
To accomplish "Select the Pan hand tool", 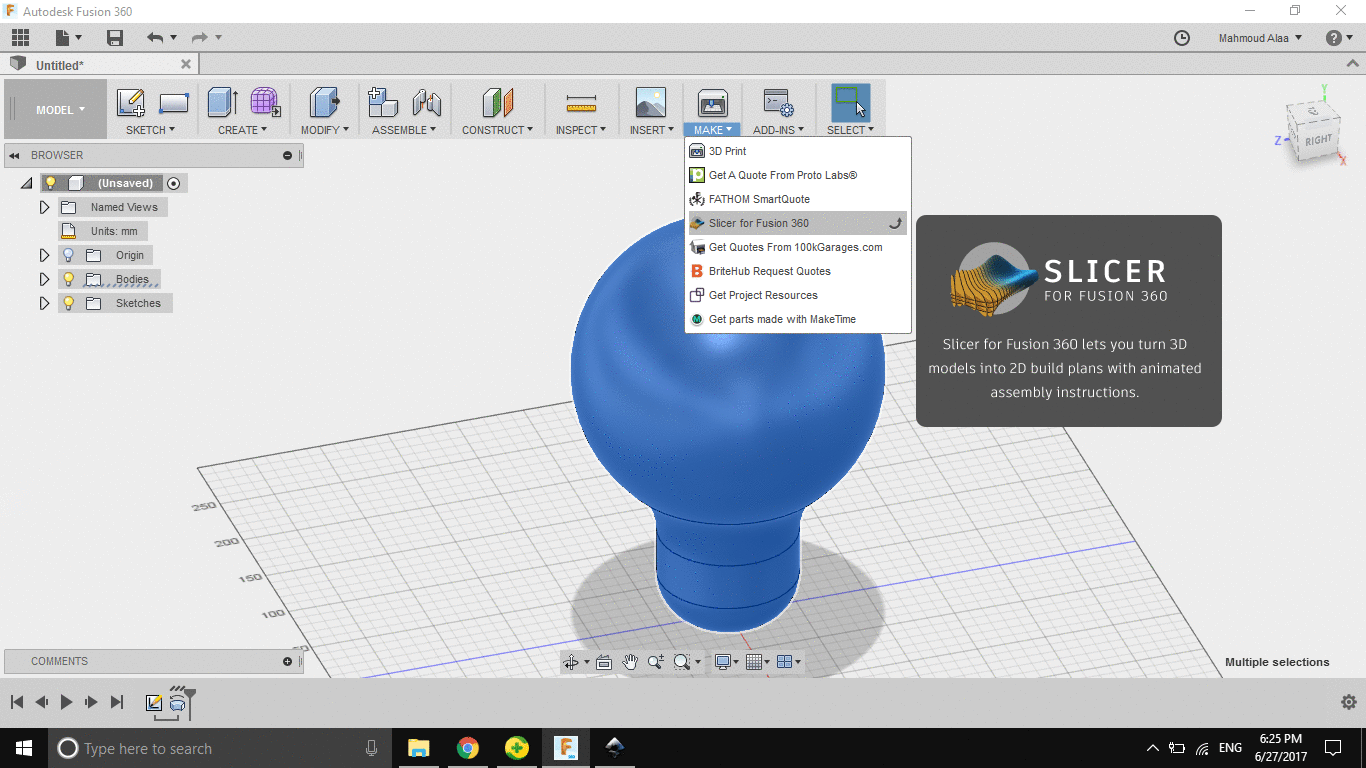I will 630,662.
